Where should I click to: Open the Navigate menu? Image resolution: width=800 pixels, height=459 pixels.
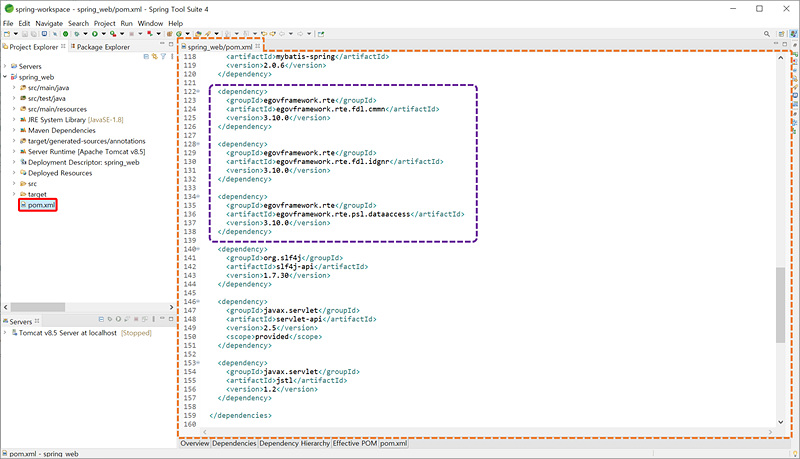pyautogui.click(x=49, y=23)
